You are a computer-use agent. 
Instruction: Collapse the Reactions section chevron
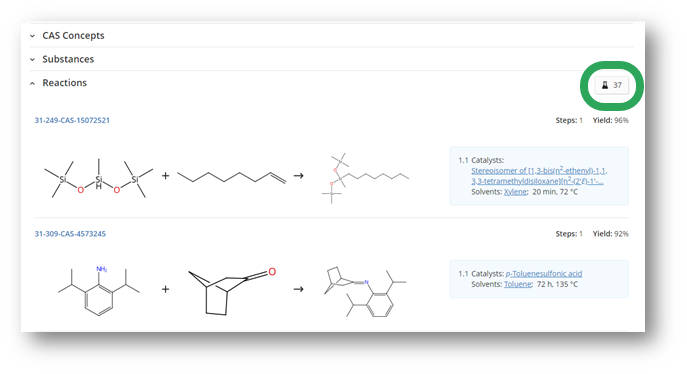click(32, 83)
